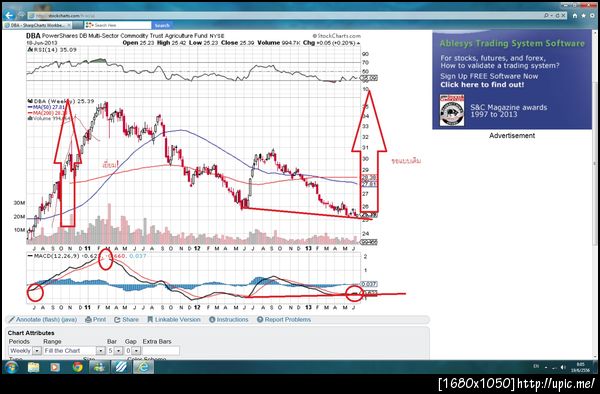
Task: Open the Annotate (flash) link
Action: 39,319
